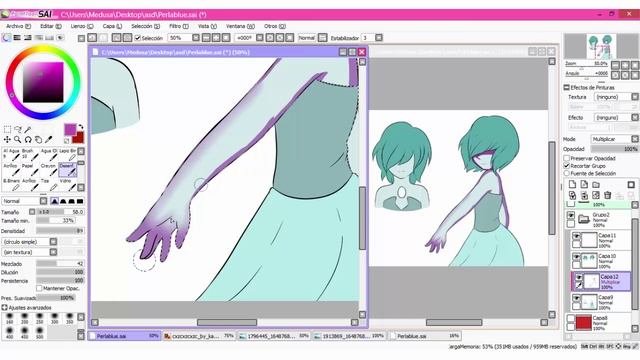Collapse the Efectos de Pinturas section
Screen dimensions: 640x360
click(567, 87)
